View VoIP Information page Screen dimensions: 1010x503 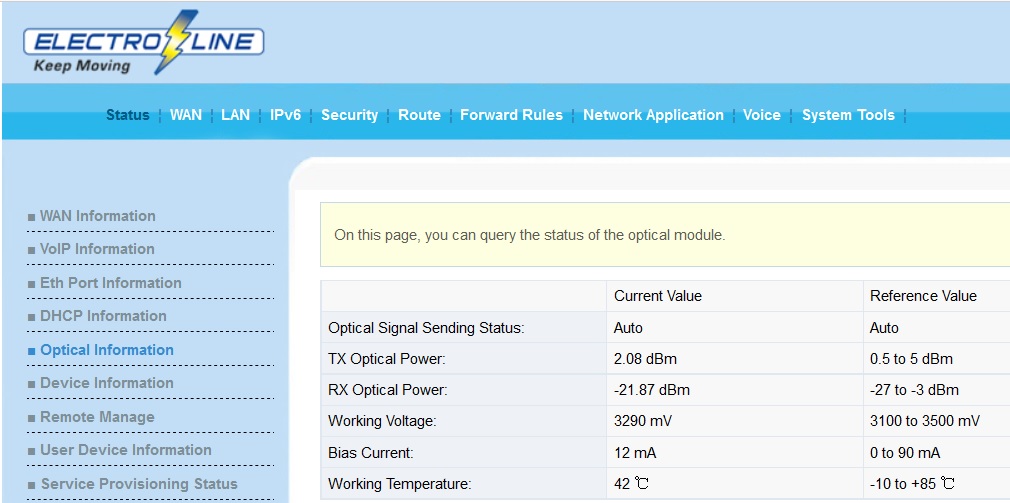click(97, 249)
